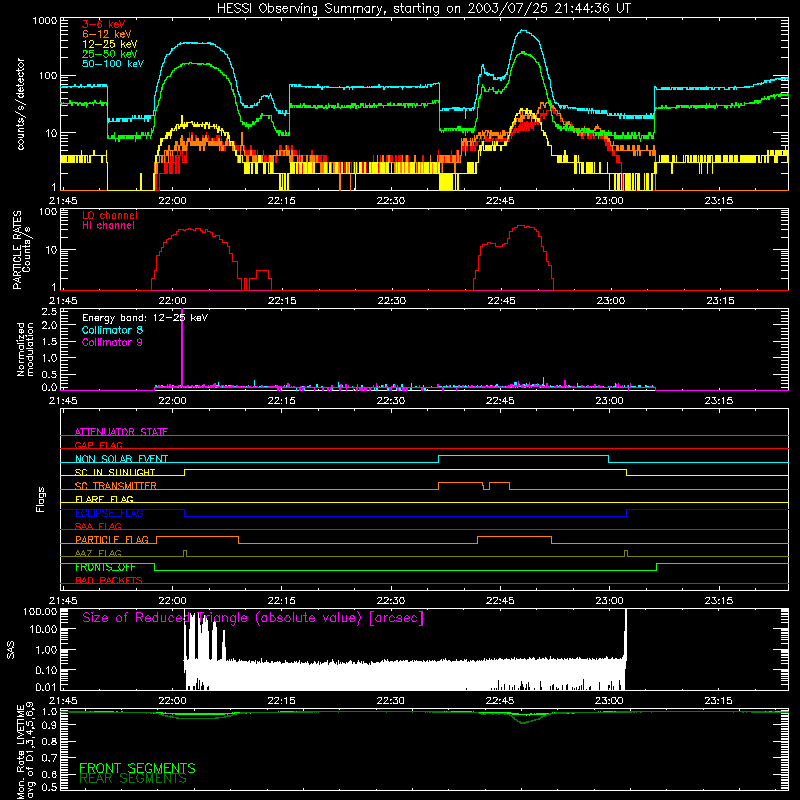Click the SC IN SUNLIGHT flag label
Screen dimensions: 800x800
pyautogui.click(x=115, y=472)
